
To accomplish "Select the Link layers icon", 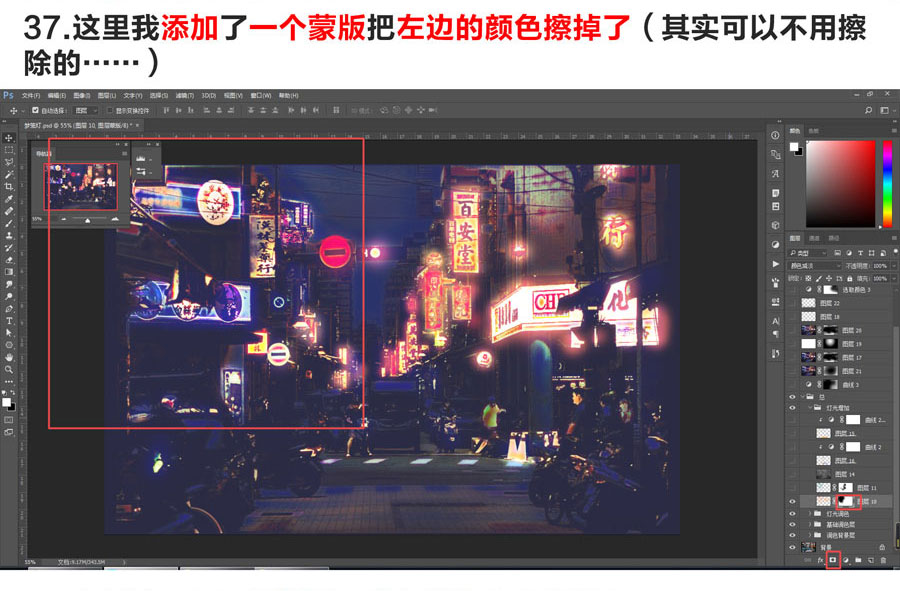I will (806, 560).
